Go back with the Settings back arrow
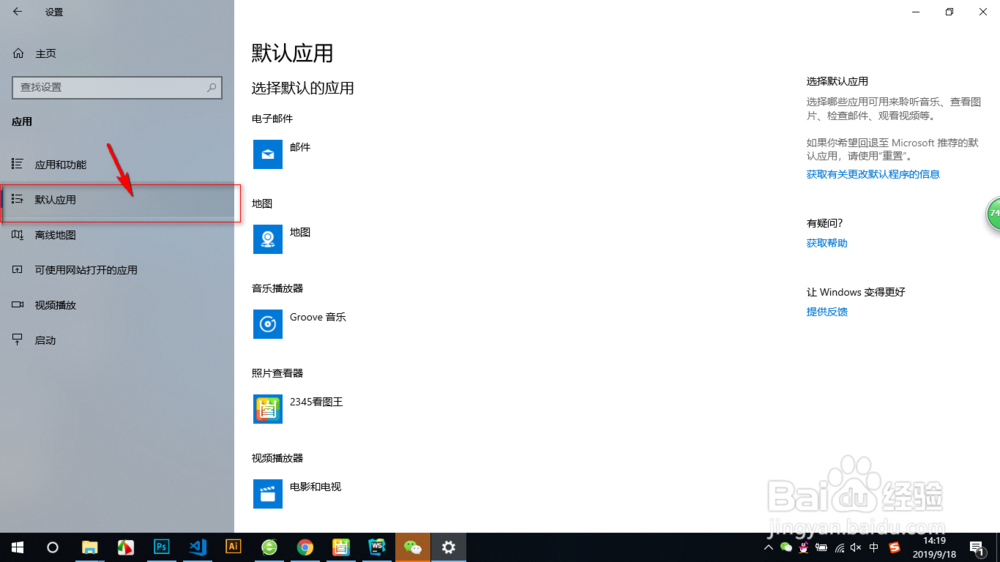The image size is (1000, 562). pyautogui.click(x=17, y=11)
